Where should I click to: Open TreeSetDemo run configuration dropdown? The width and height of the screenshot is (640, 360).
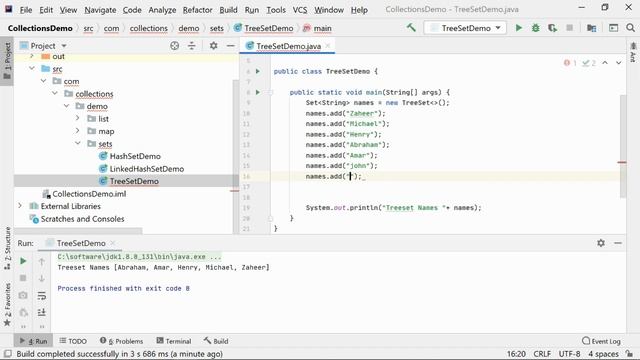465,28
